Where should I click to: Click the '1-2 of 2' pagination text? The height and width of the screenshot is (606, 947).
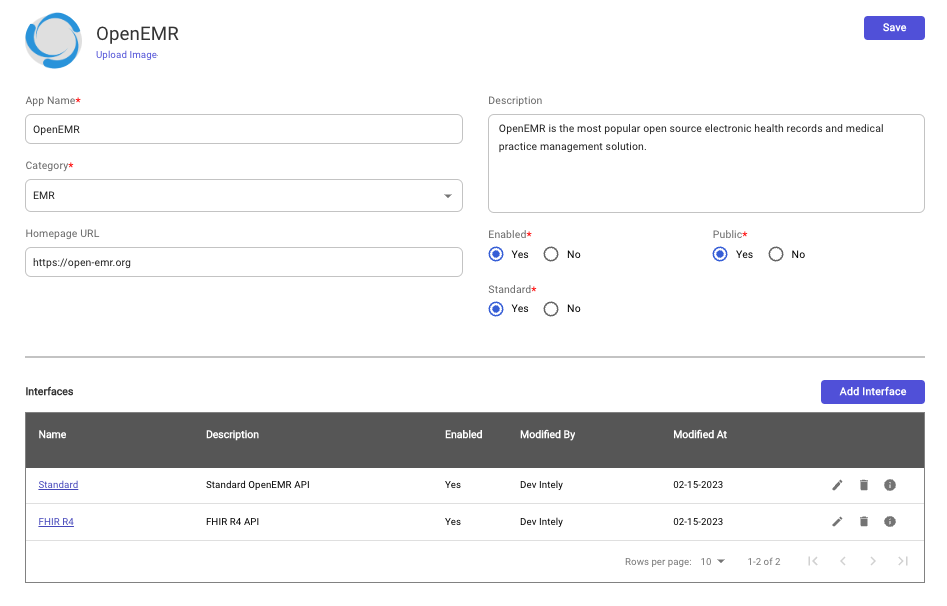click(x=764, y=562)
